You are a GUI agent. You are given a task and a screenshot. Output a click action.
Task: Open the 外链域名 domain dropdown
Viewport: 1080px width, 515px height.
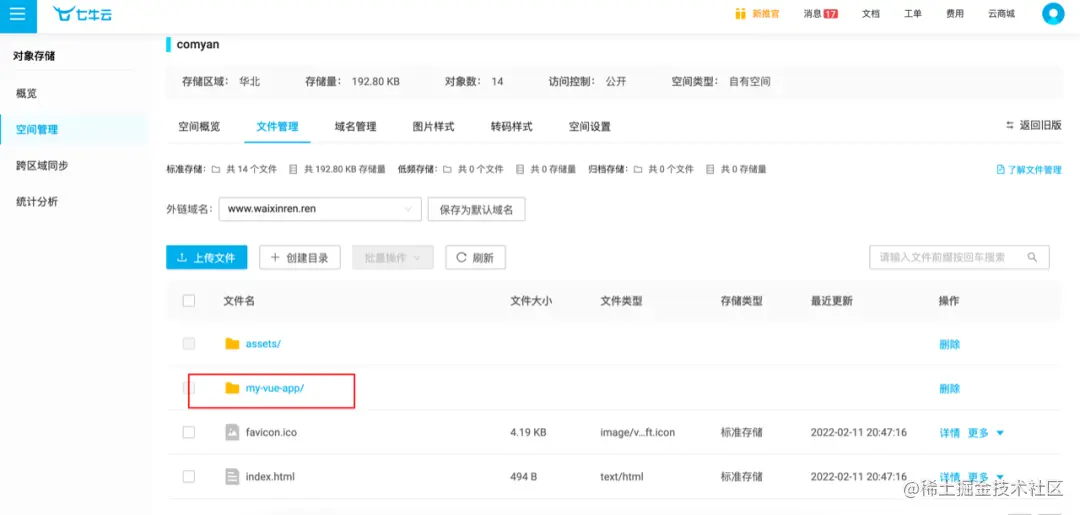320,209
